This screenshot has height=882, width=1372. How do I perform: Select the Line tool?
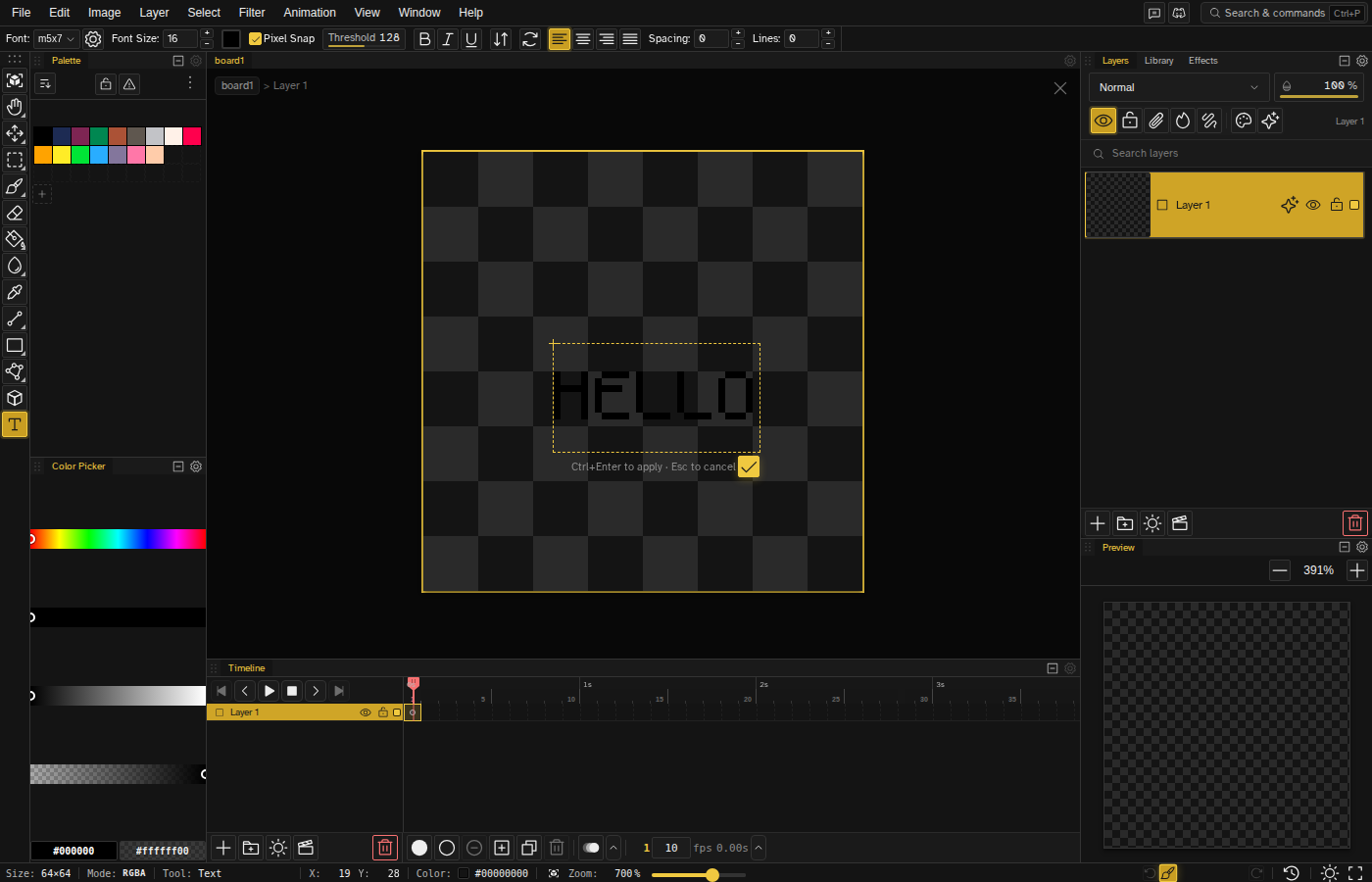pyautogui.click(x=15, y=318)
